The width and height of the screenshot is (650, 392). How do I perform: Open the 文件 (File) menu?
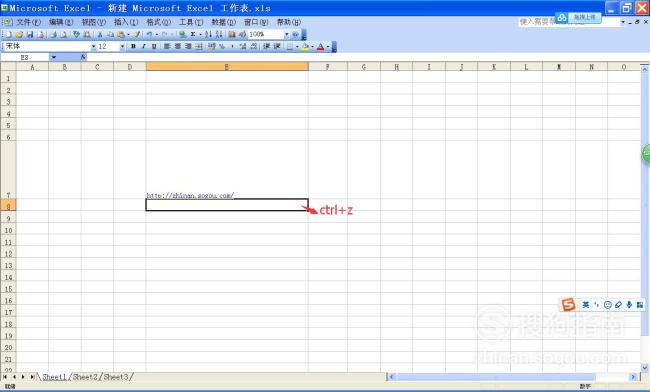28,22
